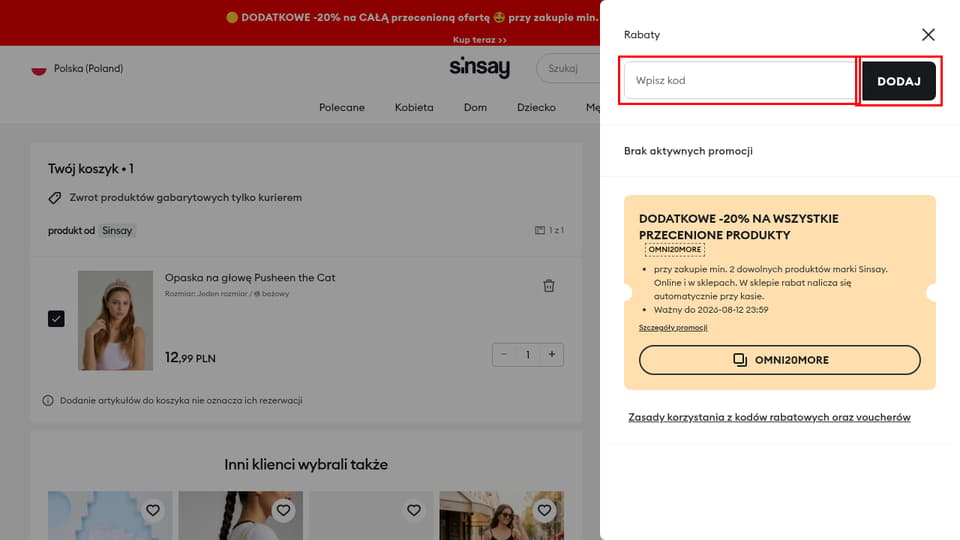This screenshot has height=540, width=960.
Task: Click the Sinsay logo
Action: tap(479, 67)
